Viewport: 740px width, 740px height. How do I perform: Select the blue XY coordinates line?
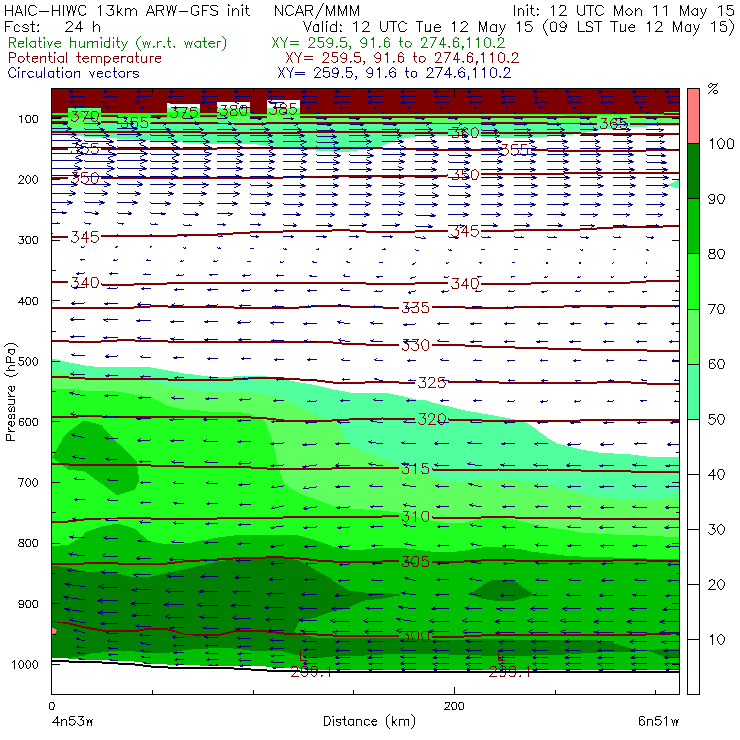pyautogui.click(x=394, y=73)
